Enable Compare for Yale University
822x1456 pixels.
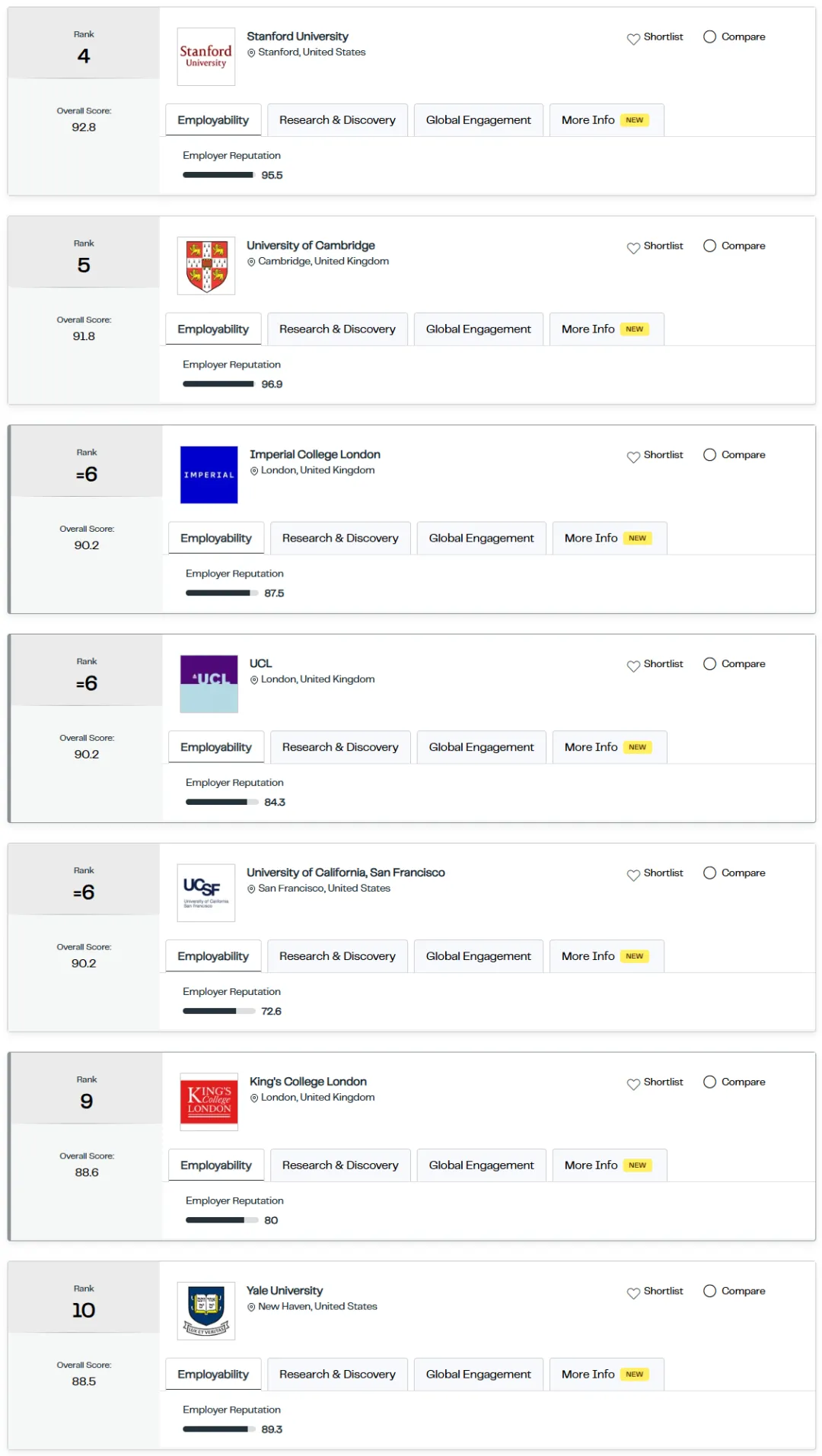pos(709,1290)
